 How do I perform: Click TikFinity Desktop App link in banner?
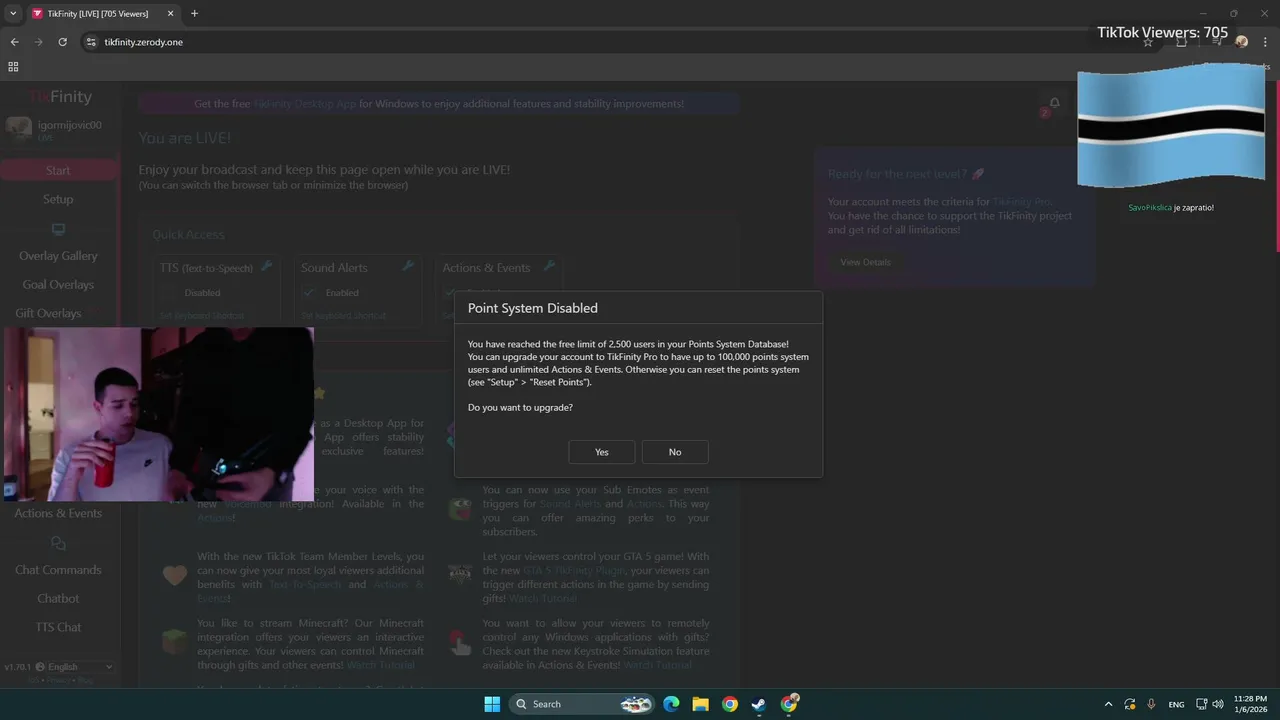click(304, 104)
